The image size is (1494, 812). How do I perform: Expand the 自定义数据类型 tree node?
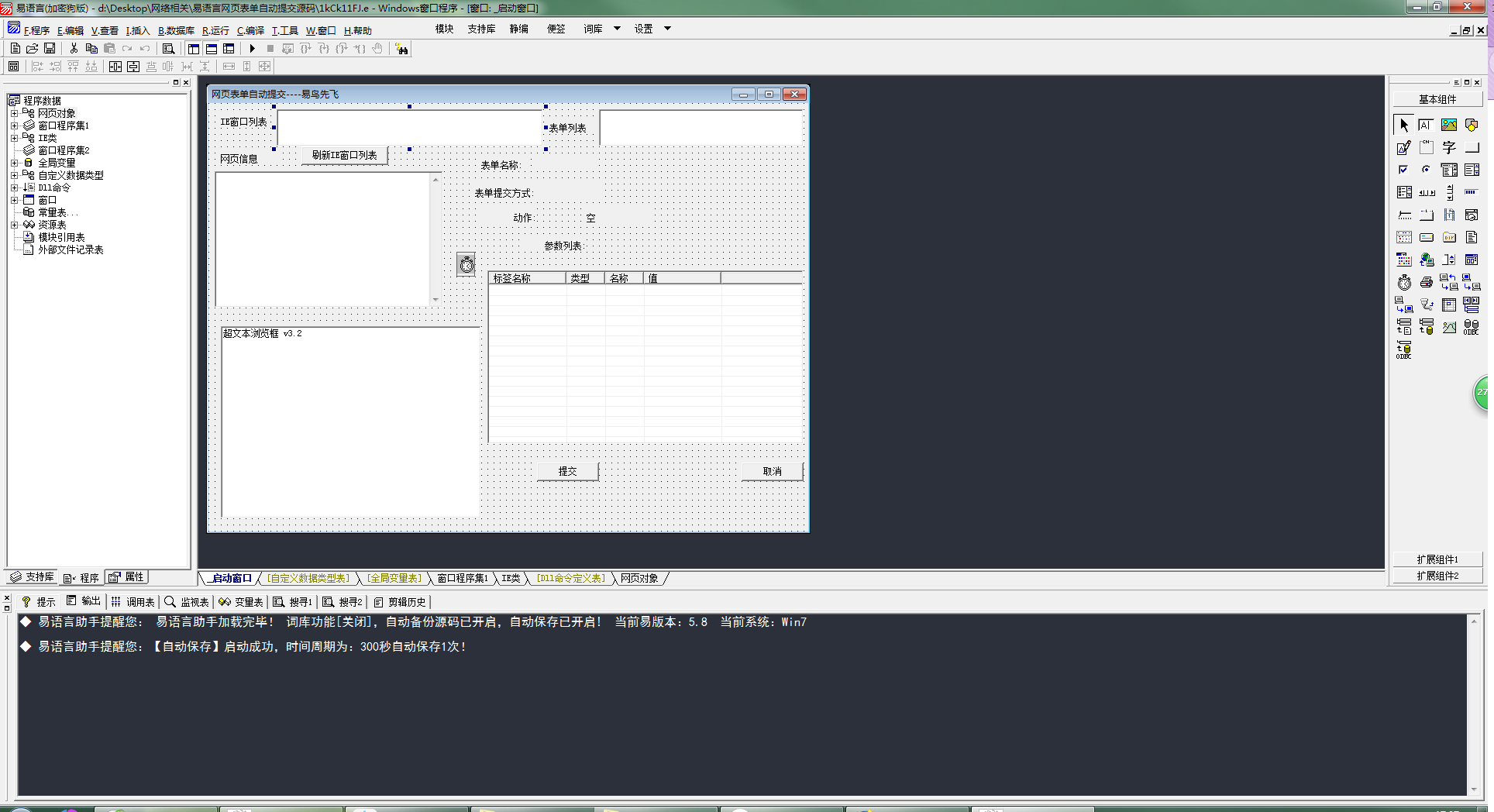click(14, 175)
